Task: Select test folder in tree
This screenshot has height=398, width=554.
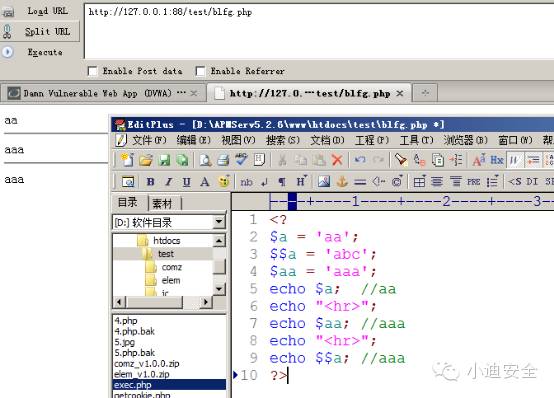Action: (166, 254)
